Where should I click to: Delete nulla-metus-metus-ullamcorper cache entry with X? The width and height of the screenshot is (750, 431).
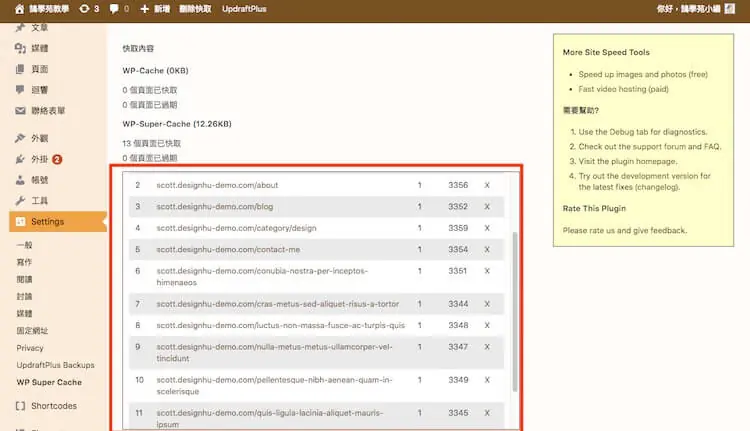pos(487,347)
